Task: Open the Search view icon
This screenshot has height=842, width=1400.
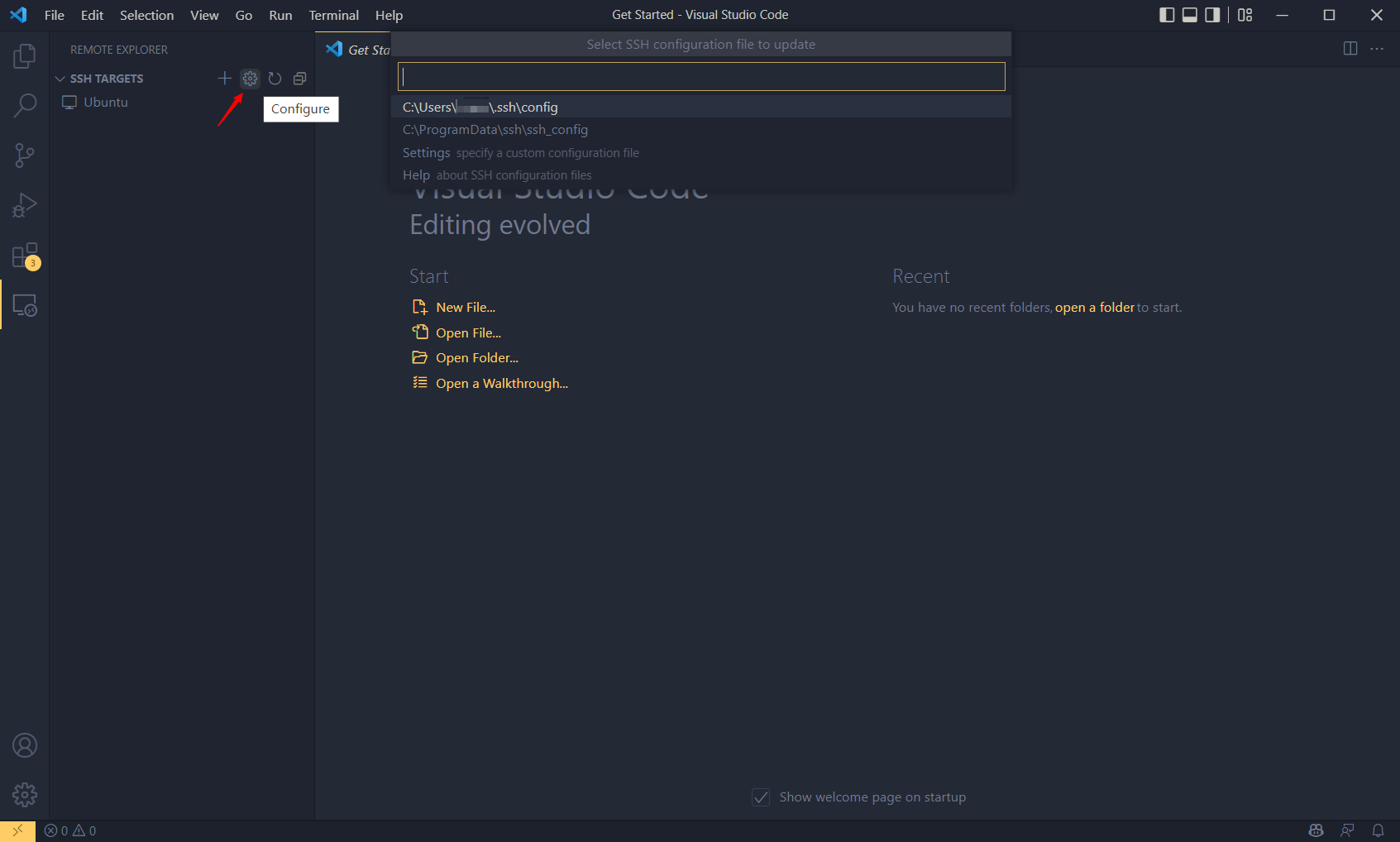Action: click(x=25, y=105)
